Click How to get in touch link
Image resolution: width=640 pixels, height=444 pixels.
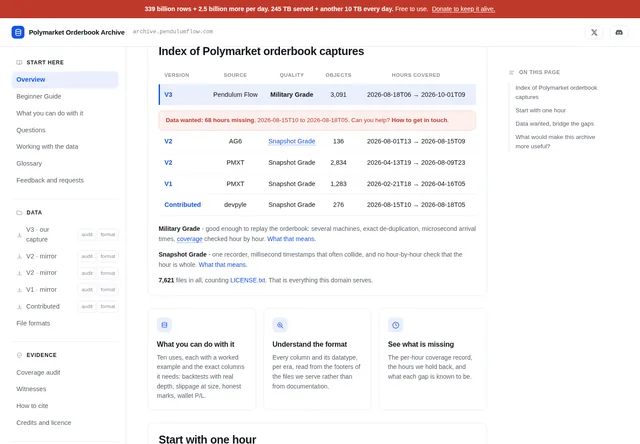tap(419, 120)
